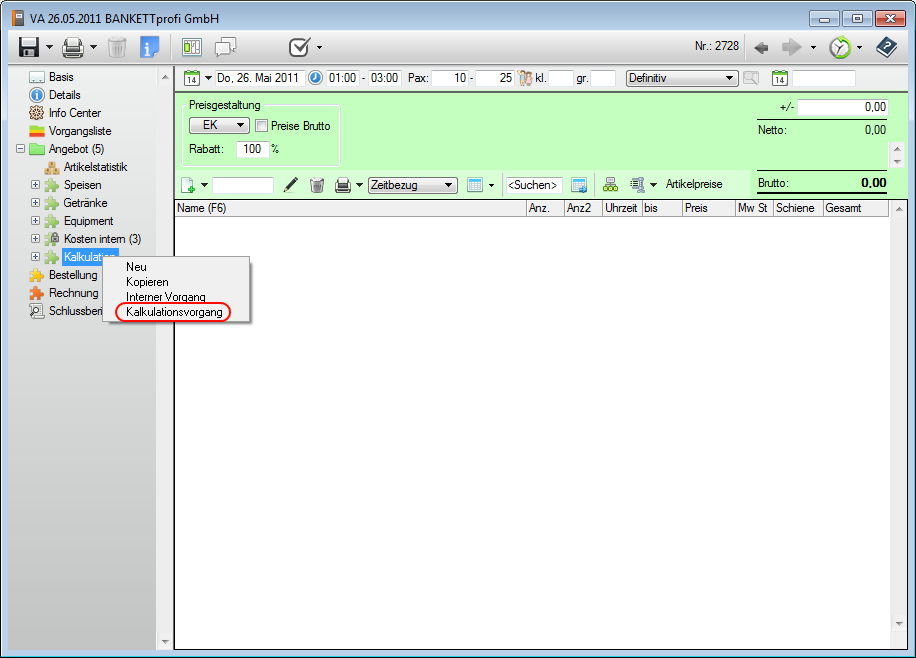This screenshot has width=916, height=658.
Task: Choose Kopieren in the context menu
Action: tap(147, 282)
